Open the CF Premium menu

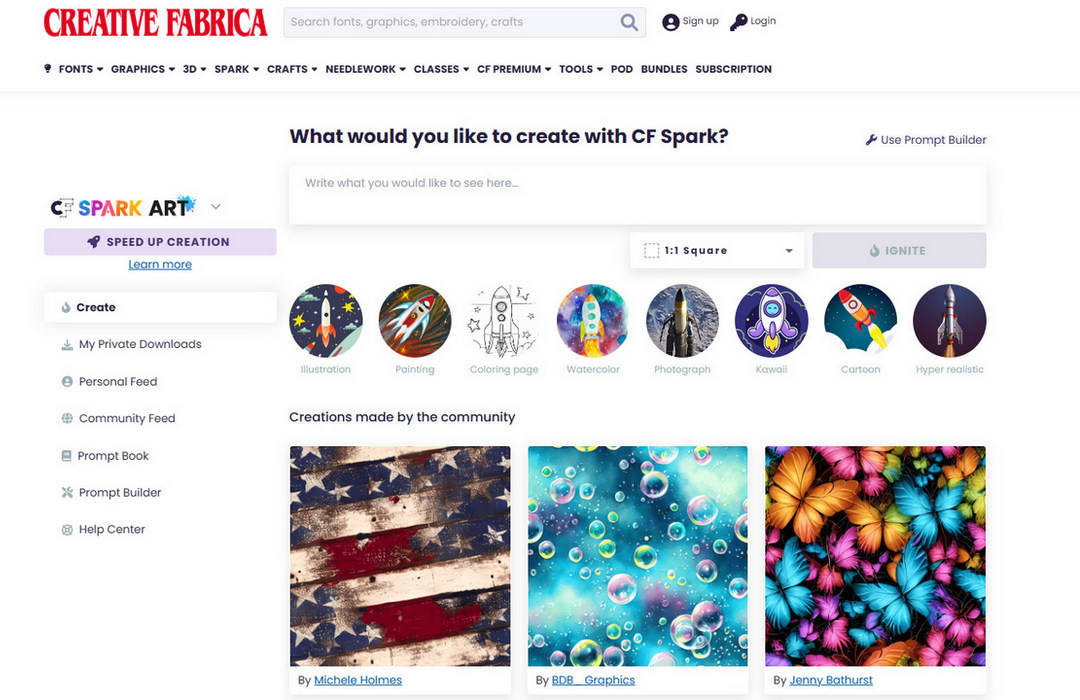514,69
